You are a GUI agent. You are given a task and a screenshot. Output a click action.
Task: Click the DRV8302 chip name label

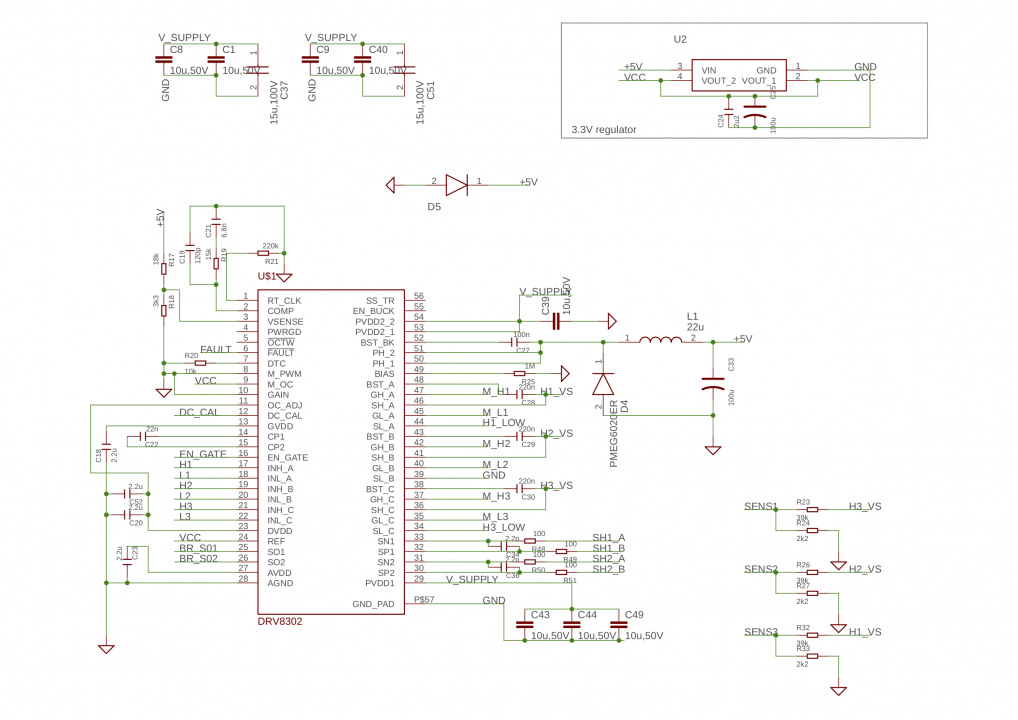coord(280,621)
